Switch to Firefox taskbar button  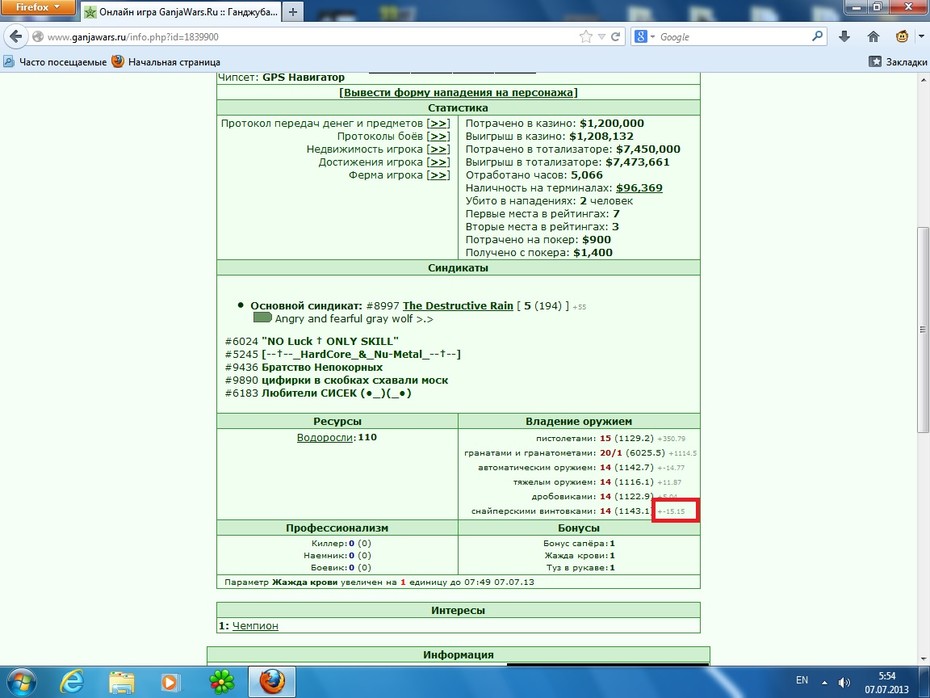pos(272,682)
